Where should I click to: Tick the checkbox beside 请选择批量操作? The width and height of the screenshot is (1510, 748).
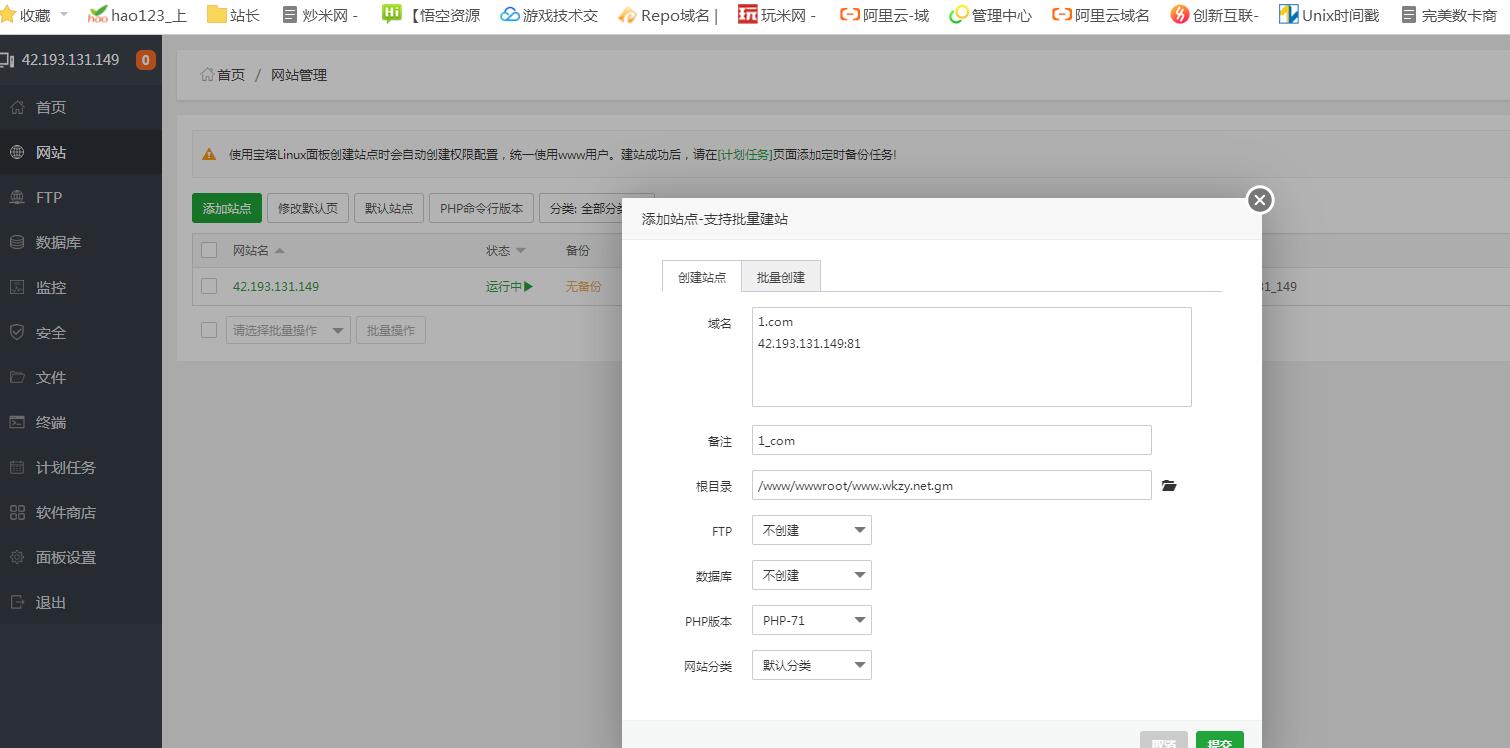[209, 330]
